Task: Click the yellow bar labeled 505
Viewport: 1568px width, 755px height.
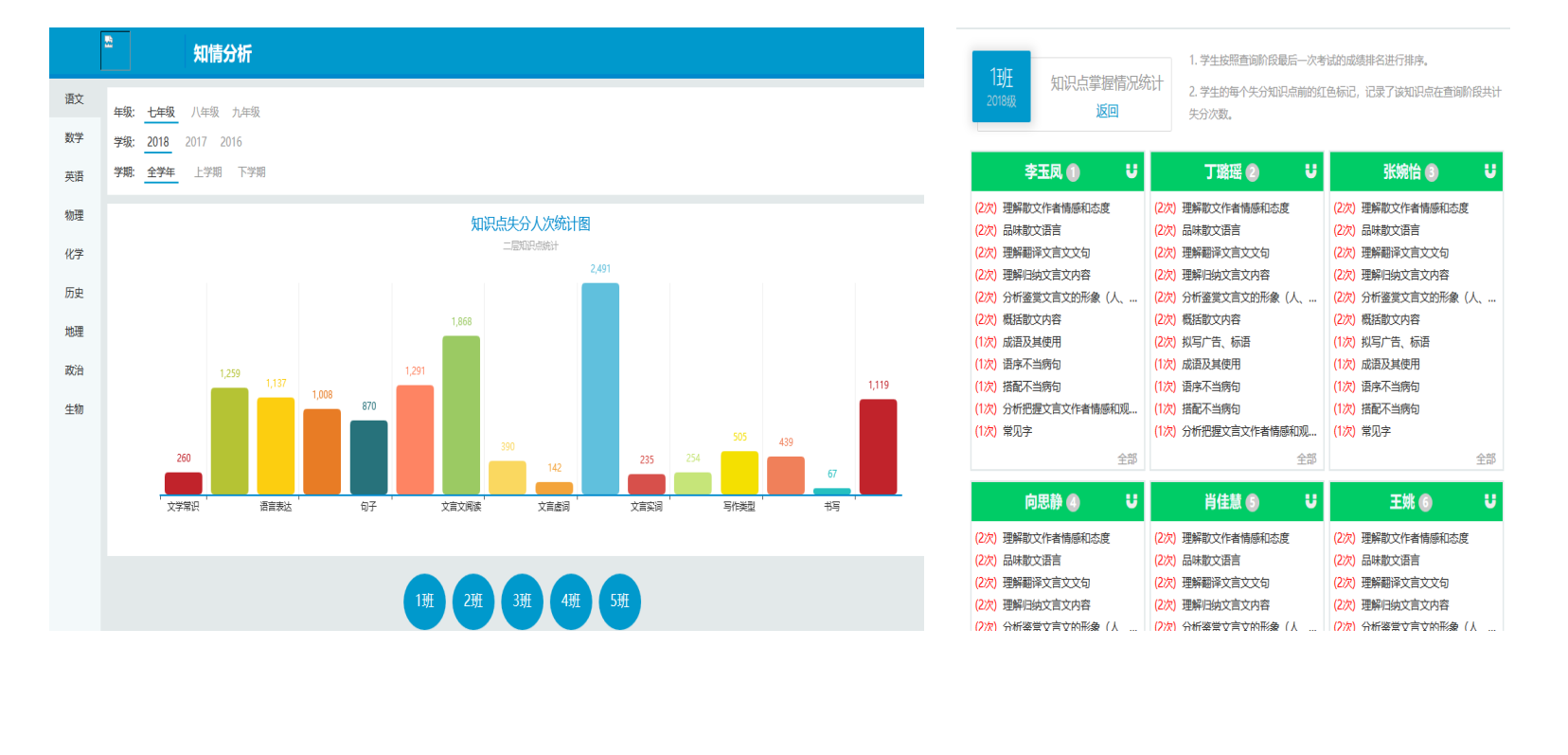Action: point(739,473)
